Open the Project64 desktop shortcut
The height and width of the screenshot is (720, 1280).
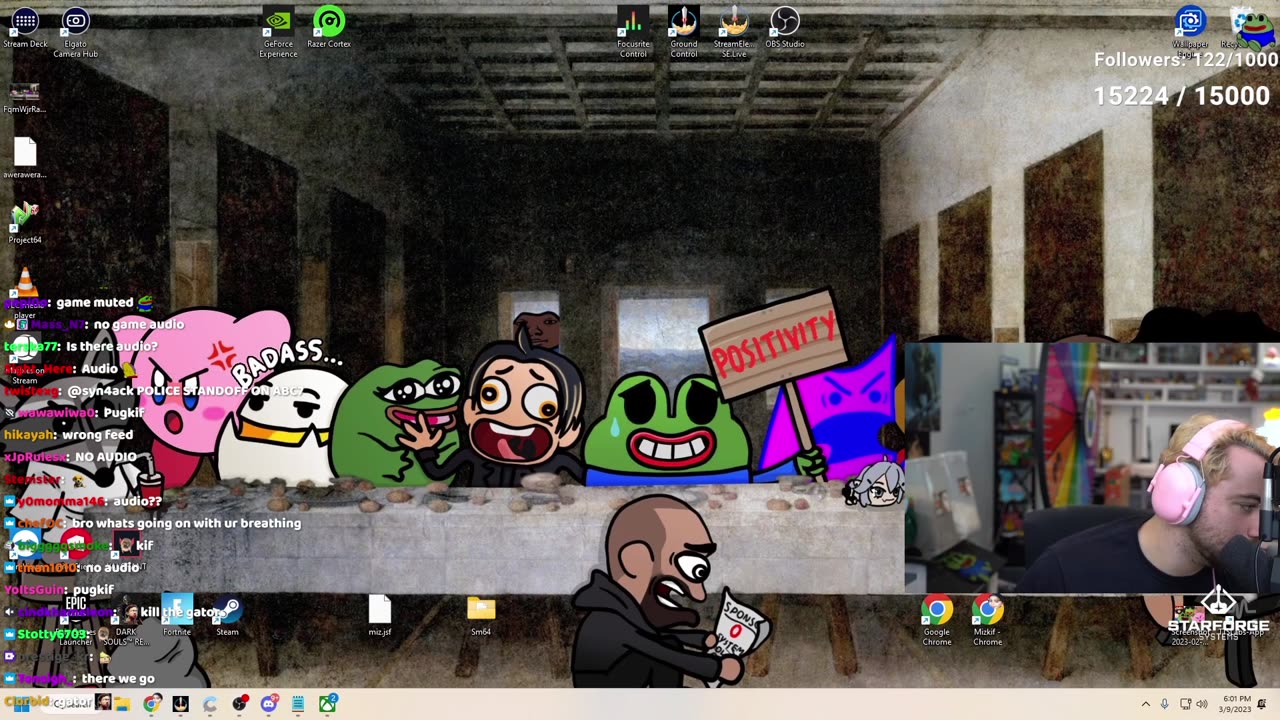click(x=25, y=223)
